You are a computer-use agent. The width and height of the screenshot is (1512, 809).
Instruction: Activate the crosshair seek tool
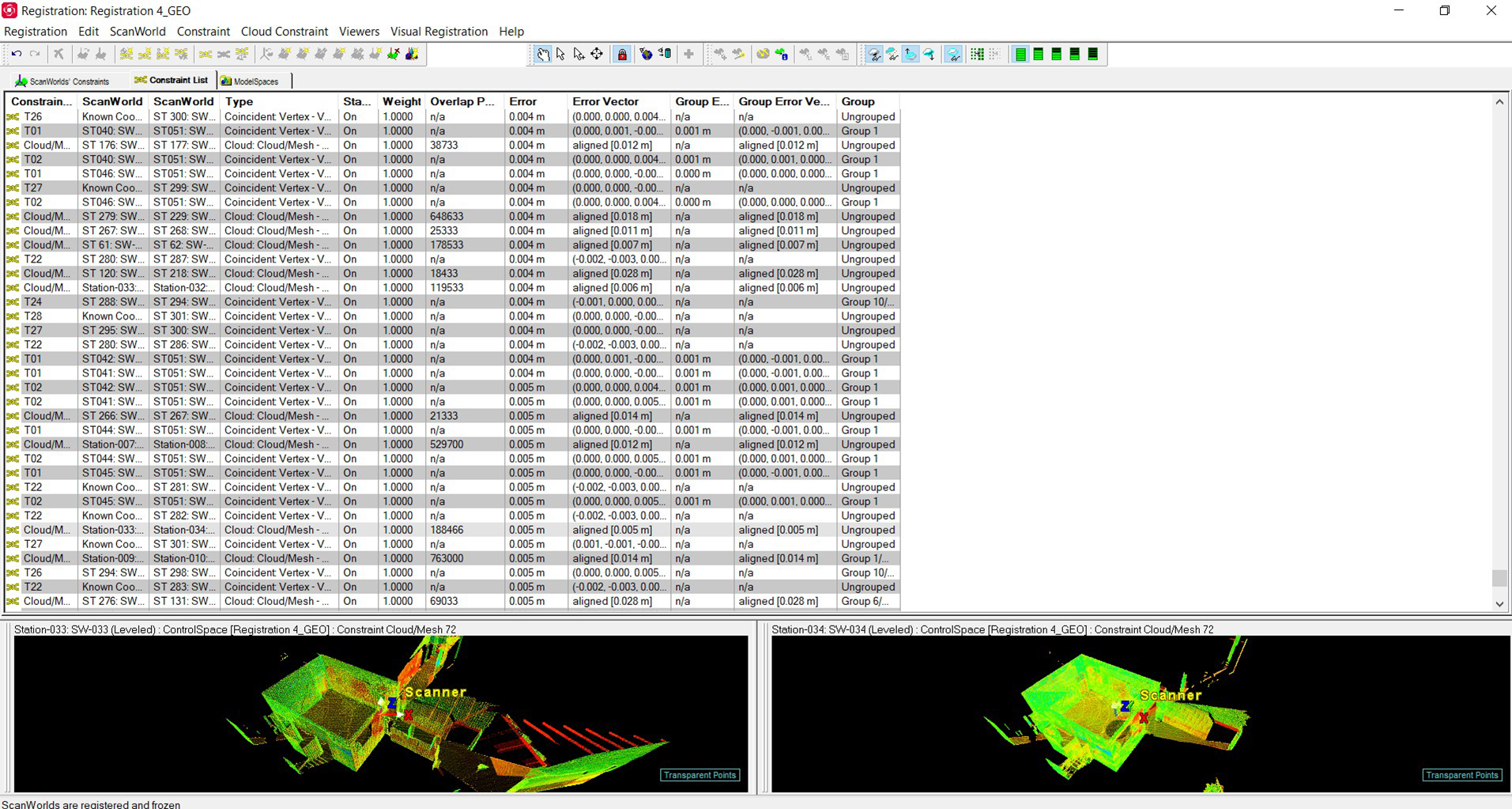pos(598,54)
